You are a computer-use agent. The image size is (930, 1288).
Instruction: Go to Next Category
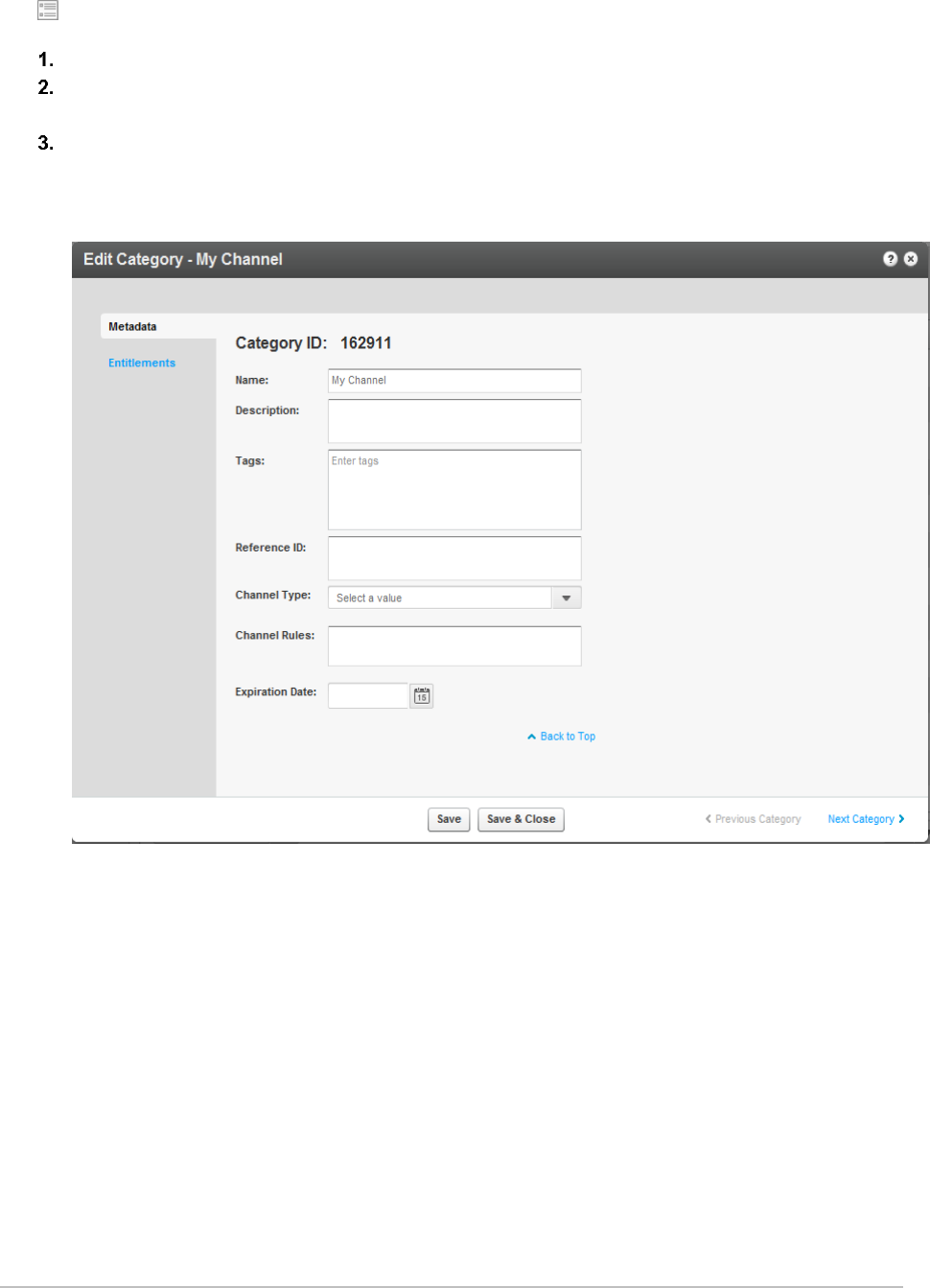[866, 819]
